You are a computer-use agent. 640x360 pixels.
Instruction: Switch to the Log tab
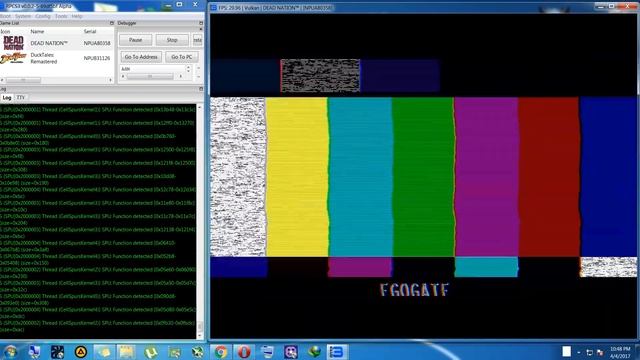pyautogui.click(x=7, y=98)
